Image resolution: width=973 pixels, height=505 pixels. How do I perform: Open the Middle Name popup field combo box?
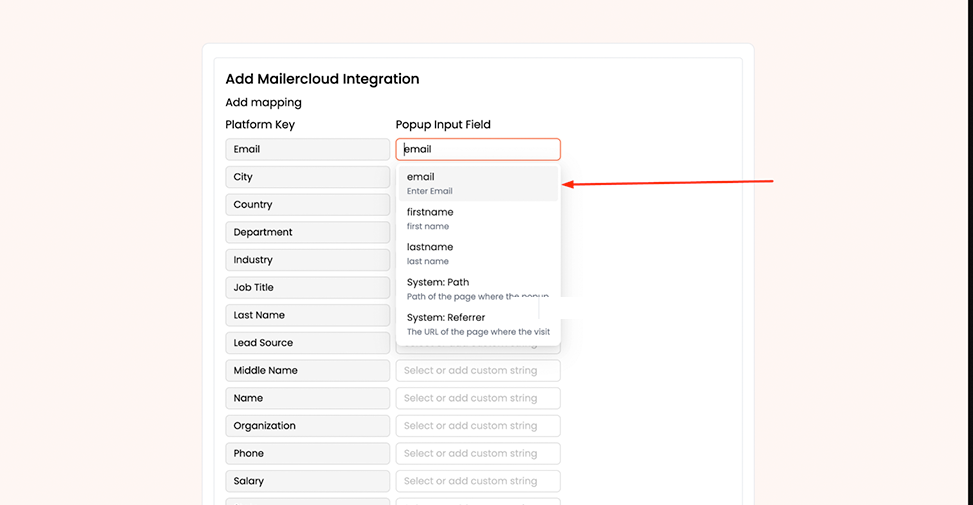pos(478,370)
